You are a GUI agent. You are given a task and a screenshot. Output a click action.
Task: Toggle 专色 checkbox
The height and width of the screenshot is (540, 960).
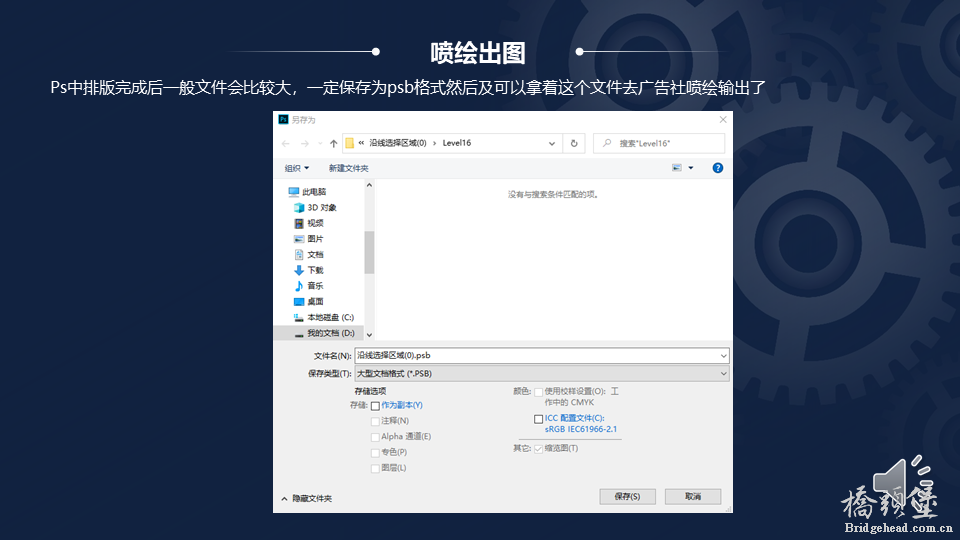(x=375, y=453)
